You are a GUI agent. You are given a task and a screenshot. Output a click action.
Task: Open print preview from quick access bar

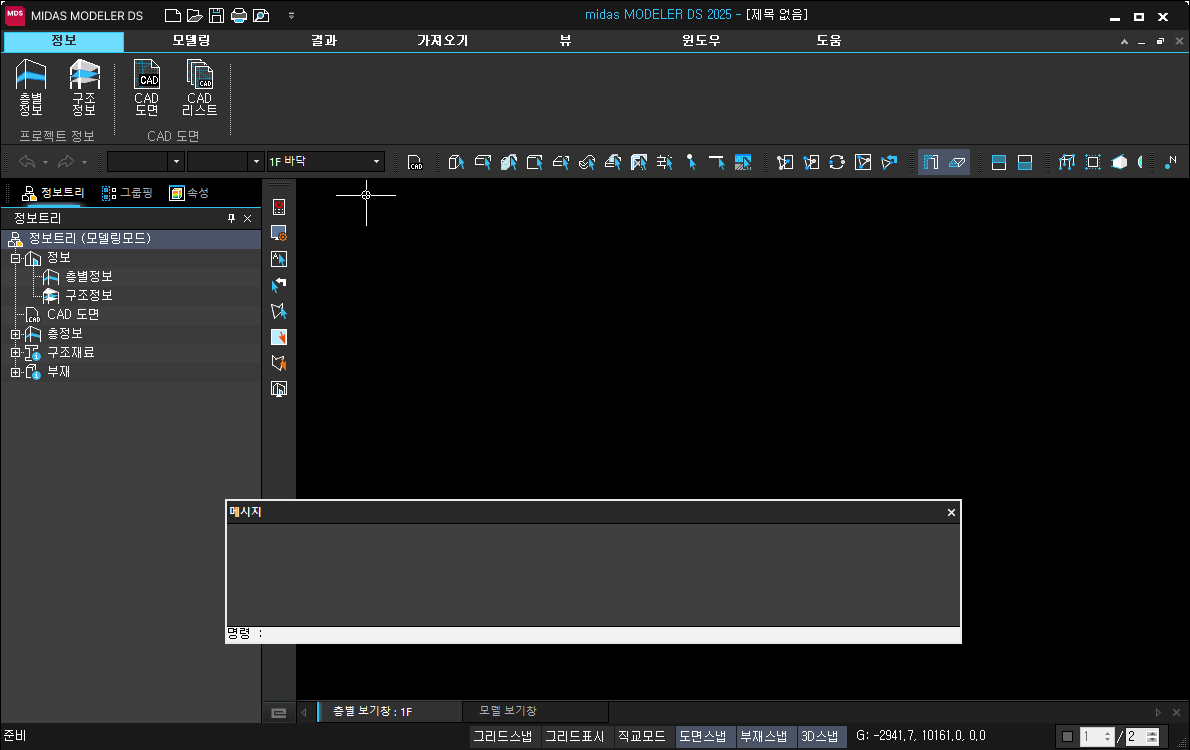pyautogui.click(x=261, y=15)
